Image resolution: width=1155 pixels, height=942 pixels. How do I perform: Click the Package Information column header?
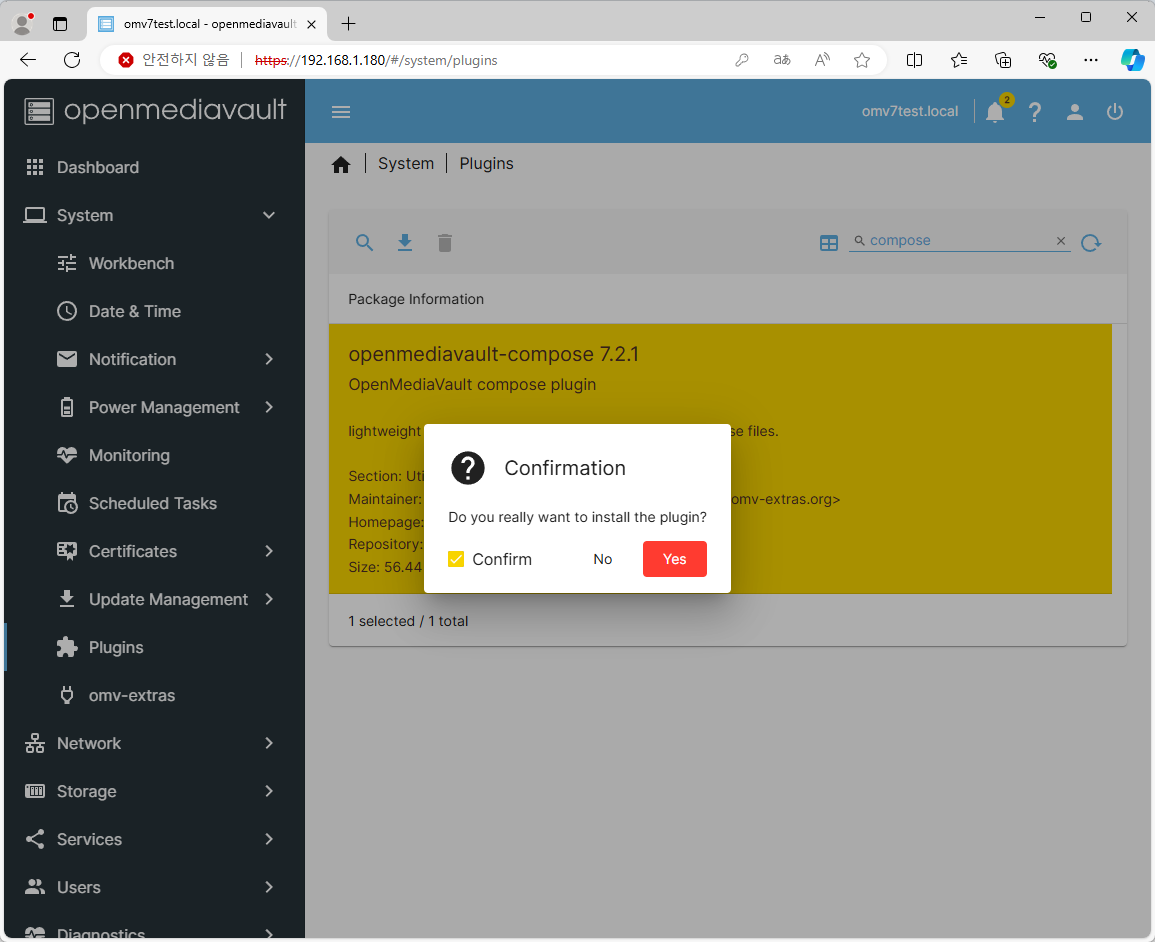pos(415,299)
